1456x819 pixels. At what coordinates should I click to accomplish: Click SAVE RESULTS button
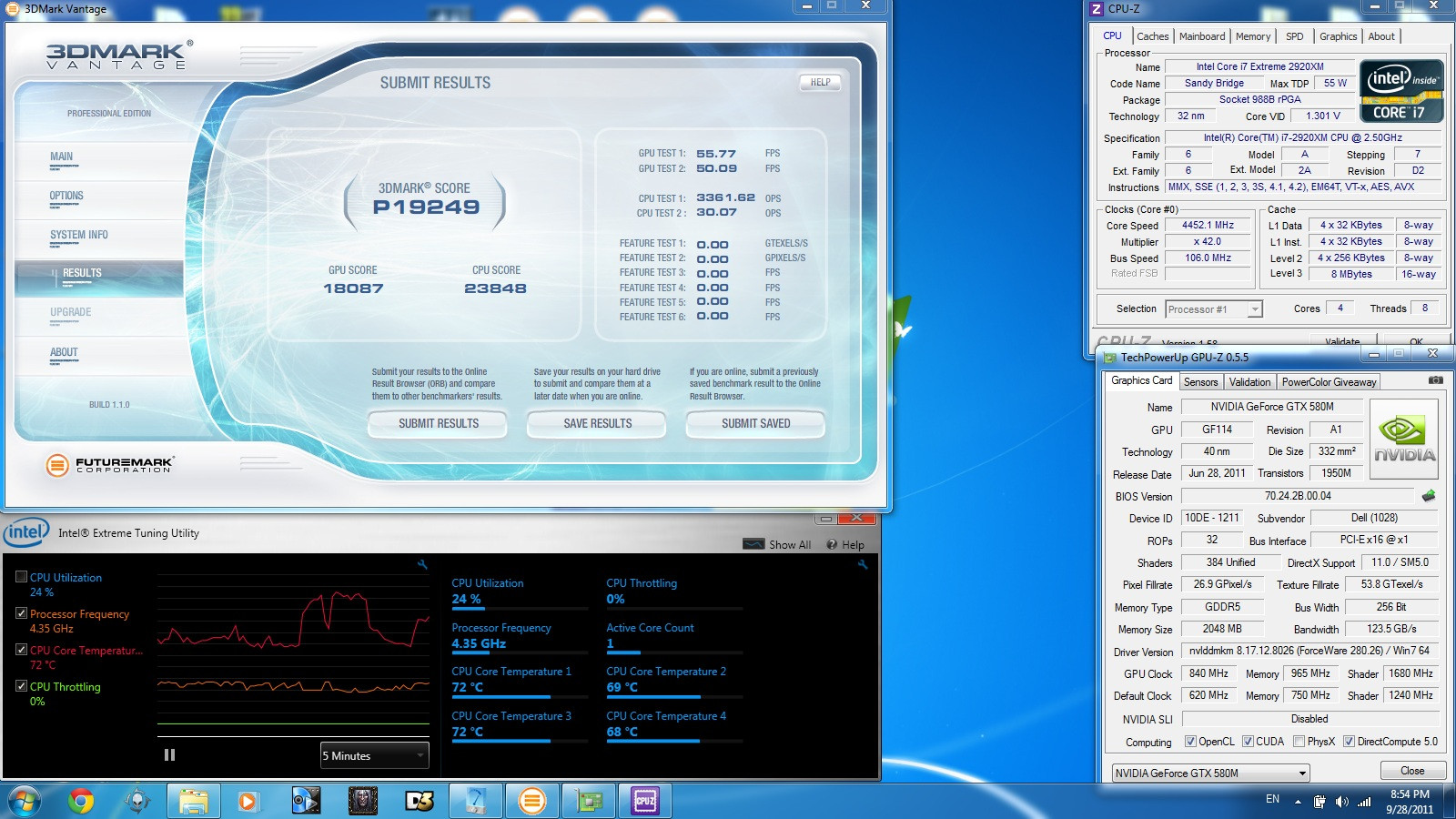[x=597, y=423]
